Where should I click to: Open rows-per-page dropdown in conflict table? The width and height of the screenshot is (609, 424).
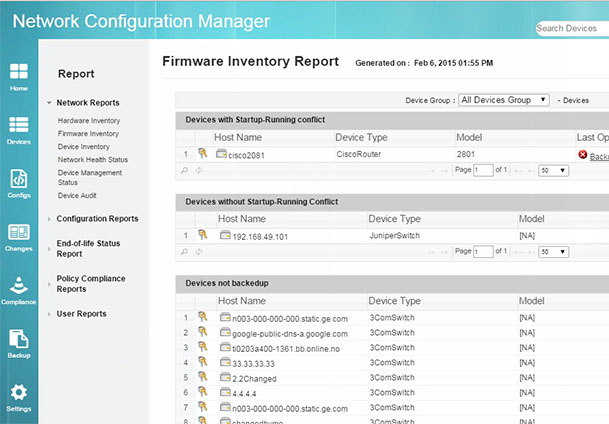click(553, 171)
